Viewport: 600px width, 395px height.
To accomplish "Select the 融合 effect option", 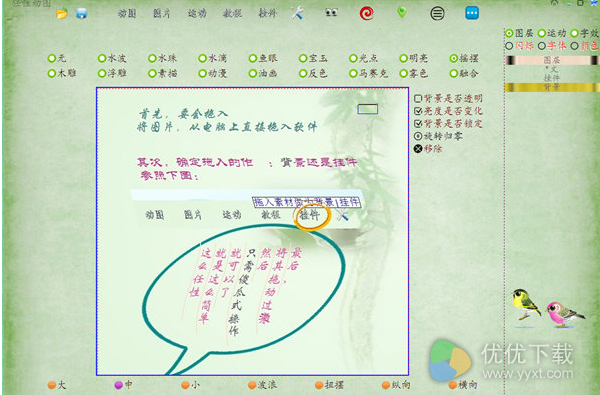I will pos(464,73).
